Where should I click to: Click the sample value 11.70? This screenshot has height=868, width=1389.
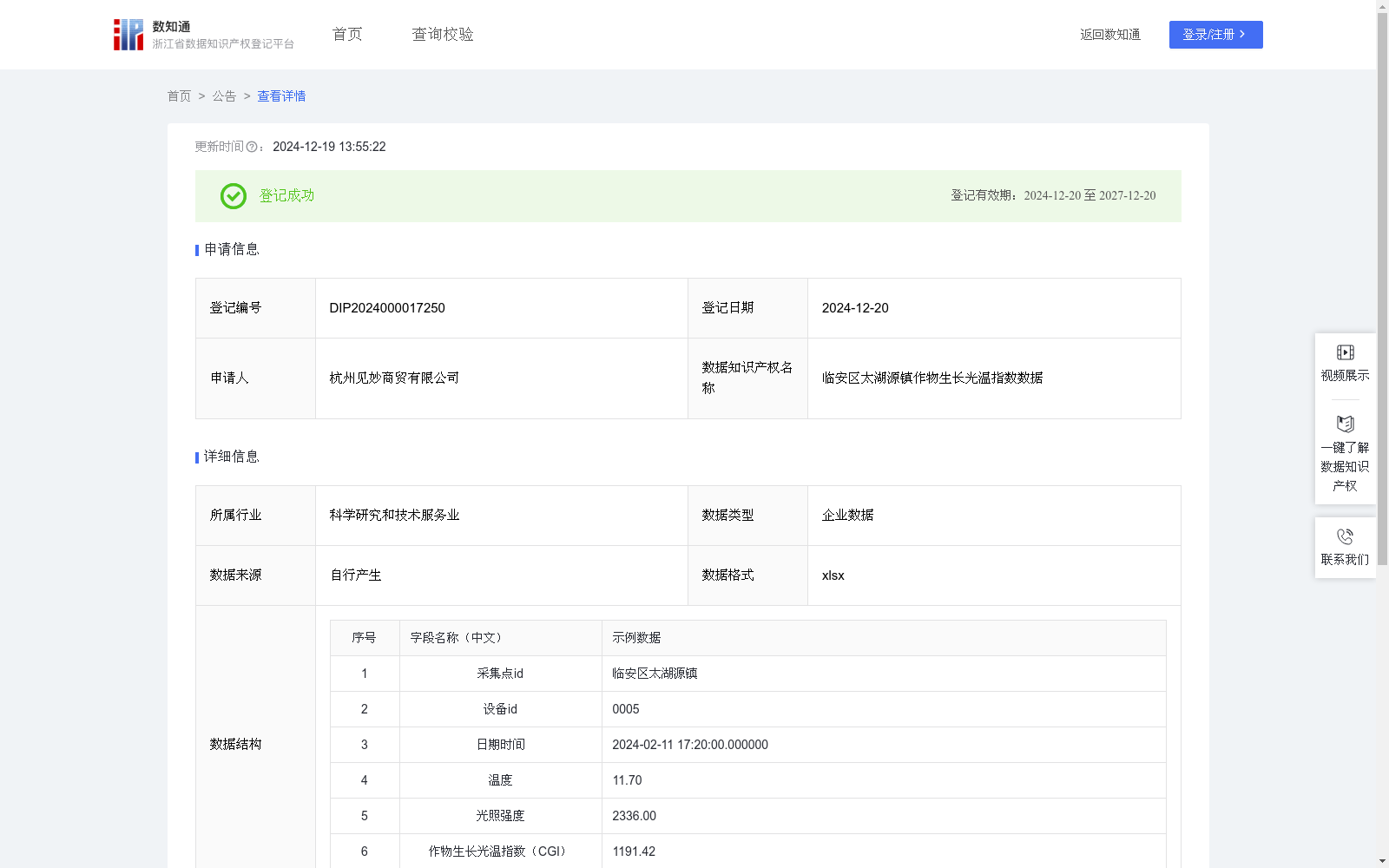pos(627,780)
